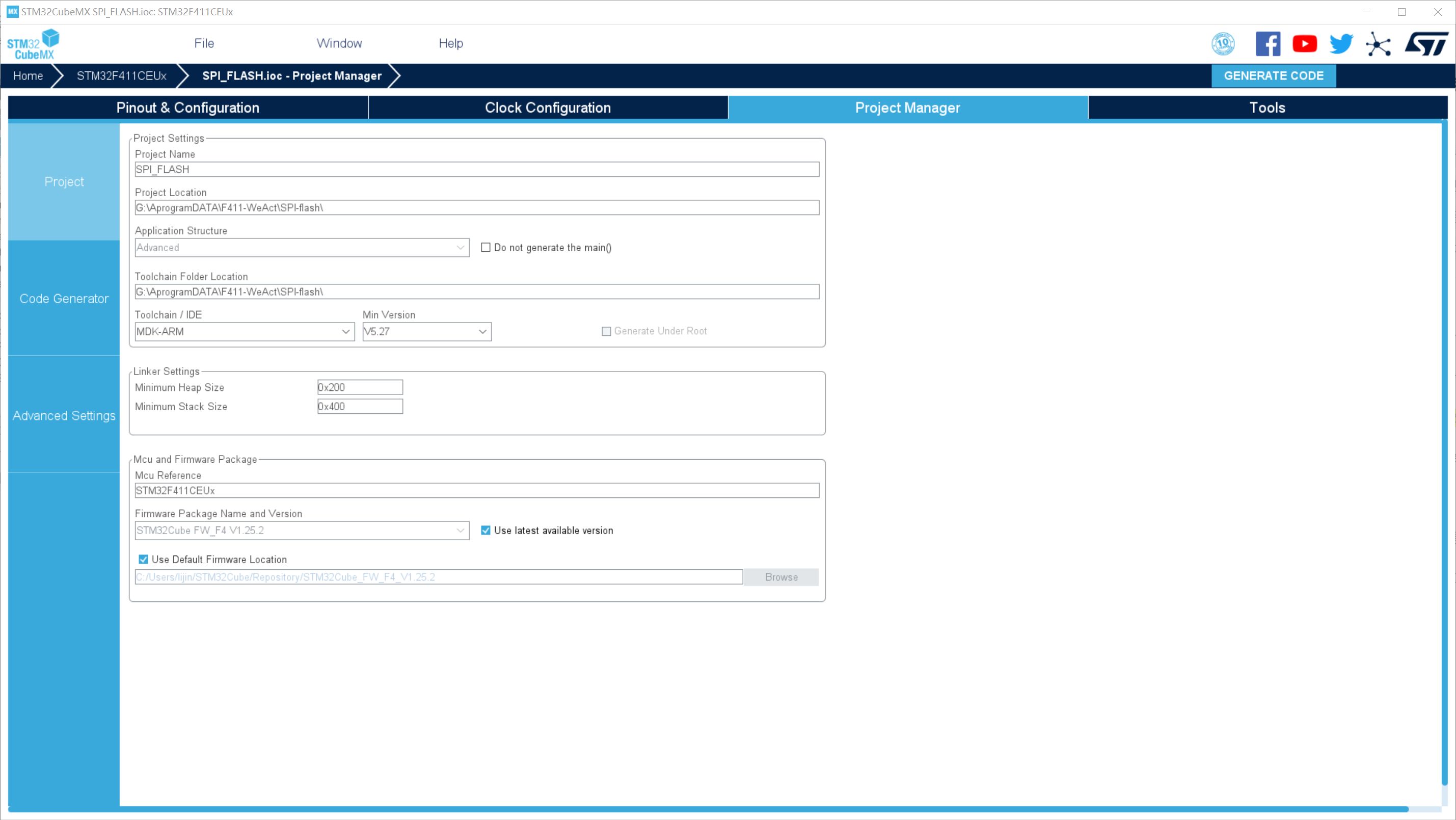Uncheck Use latest available version

click(486, 530)
